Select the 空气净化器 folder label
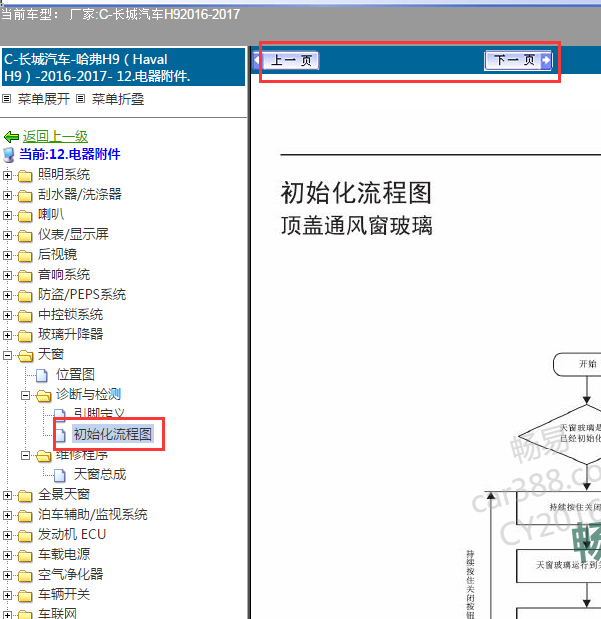The height and width of the screenshot is (619, 601). coord(71,574)
